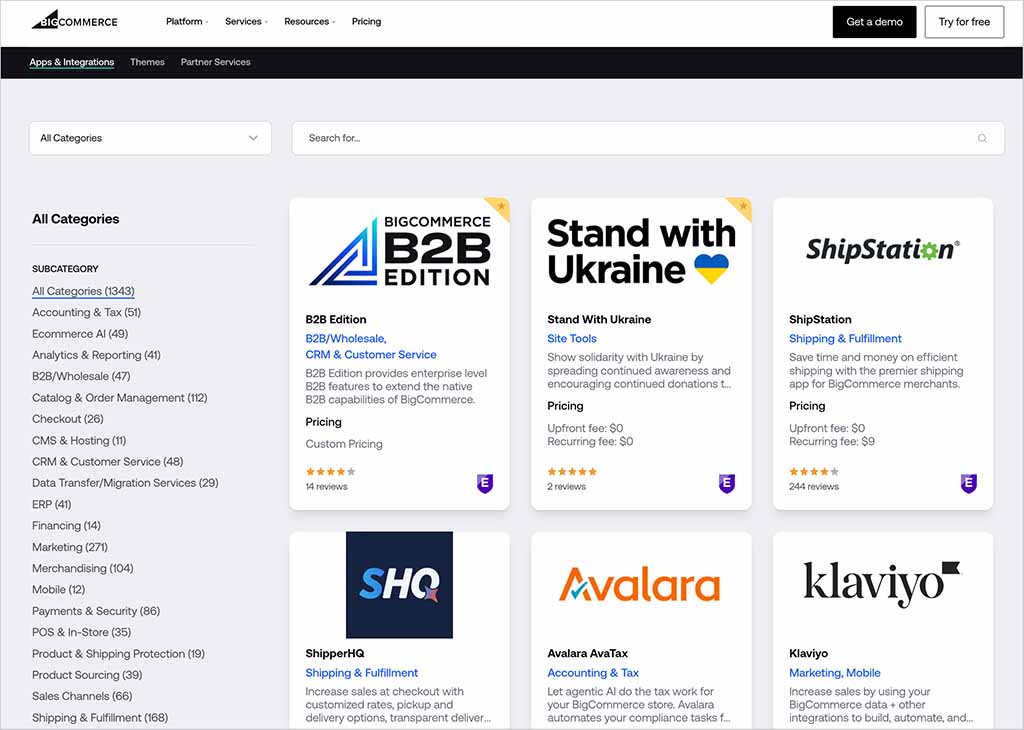Click the ShipStation logo image

coord(883,249)
